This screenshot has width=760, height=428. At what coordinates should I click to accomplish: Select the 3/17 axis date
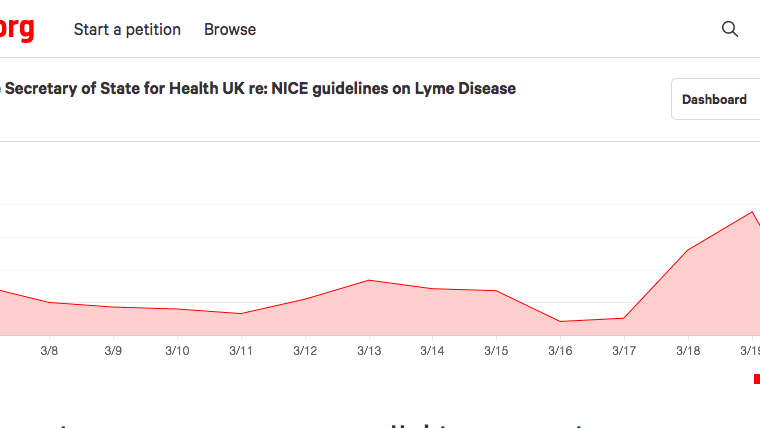pyautogui.click(x=624, y=351)
